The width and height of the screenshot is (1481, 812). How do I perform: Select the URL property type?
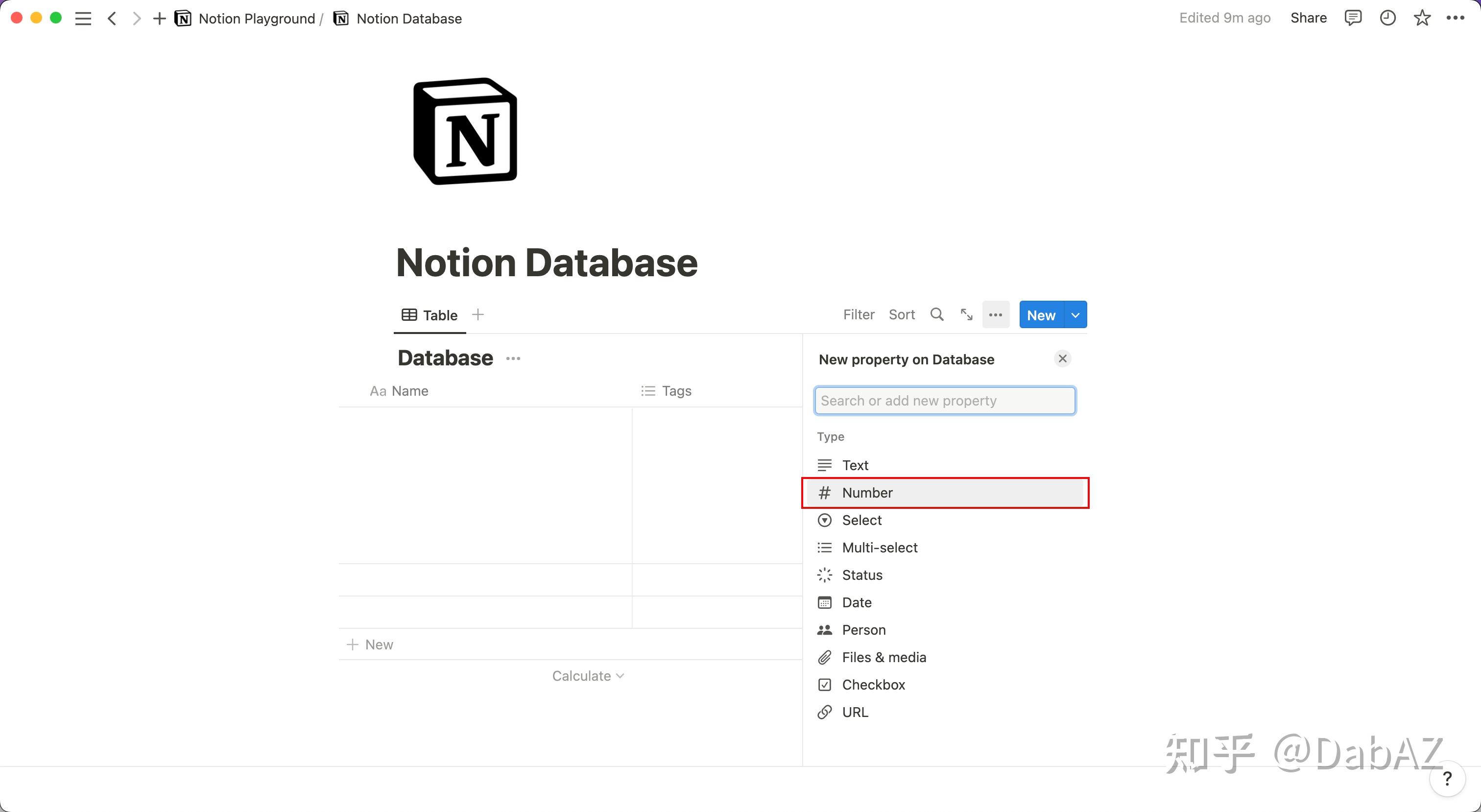855,712
